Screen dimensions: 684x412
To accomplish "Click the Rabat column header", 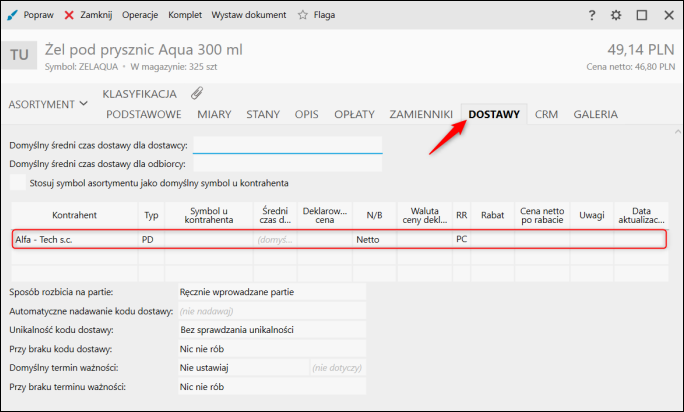I will pos(492,215).
